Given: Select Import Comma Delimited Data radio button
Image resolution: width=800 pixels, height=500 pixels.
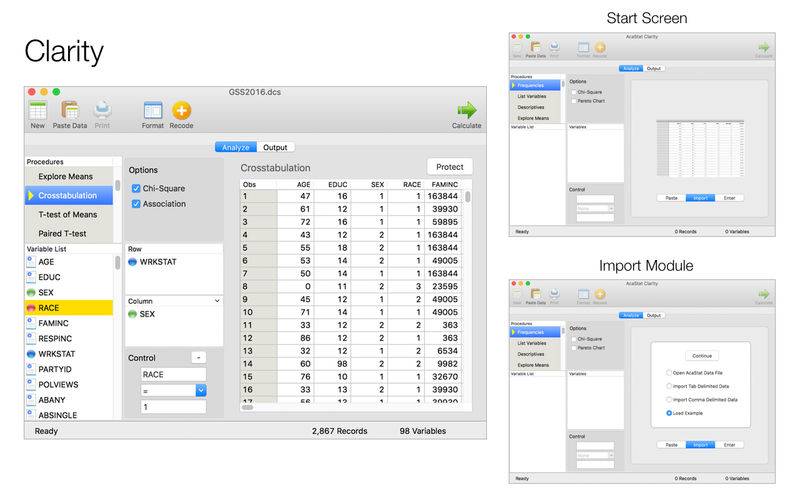Looking at the screenshot, I should point(669,399).
